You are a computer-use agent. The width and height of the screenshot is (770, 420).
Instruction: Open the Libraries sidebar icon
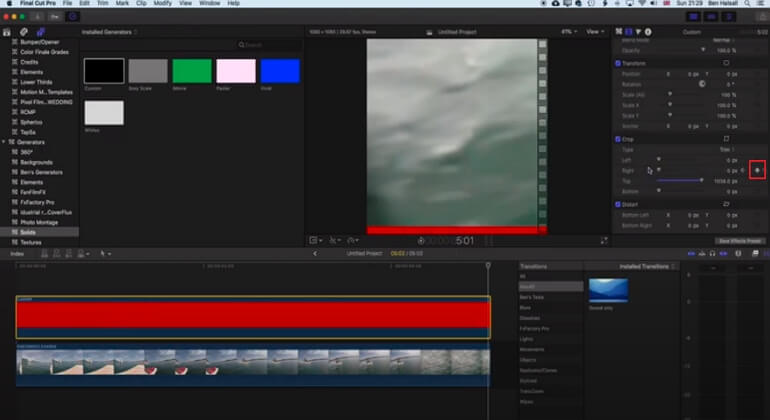pos(7,32)
